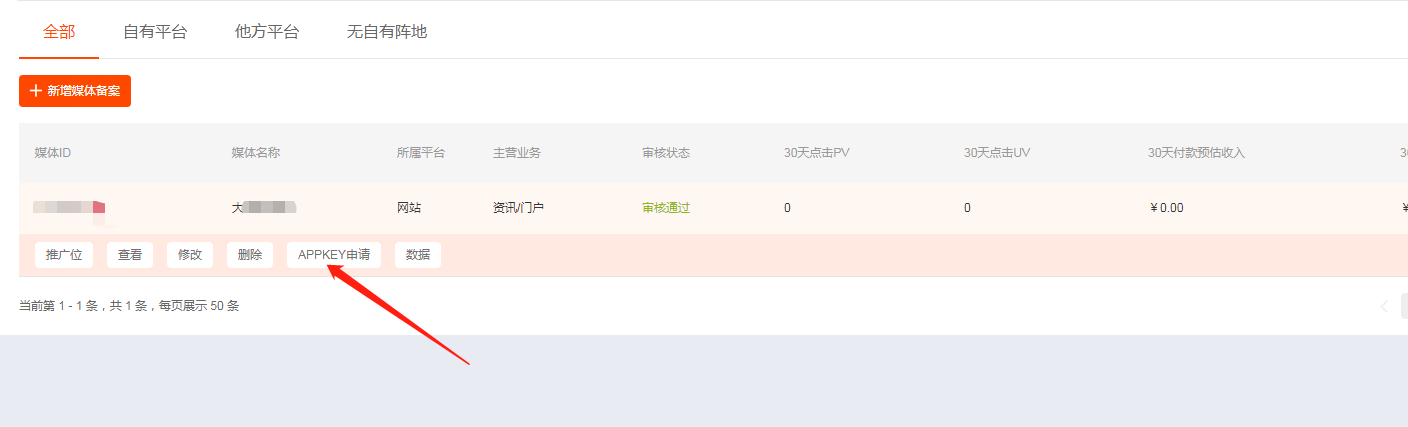Click the 30天点击UV column header
The height and width of the screenshot is (427, 1408).
coord(997,153)
